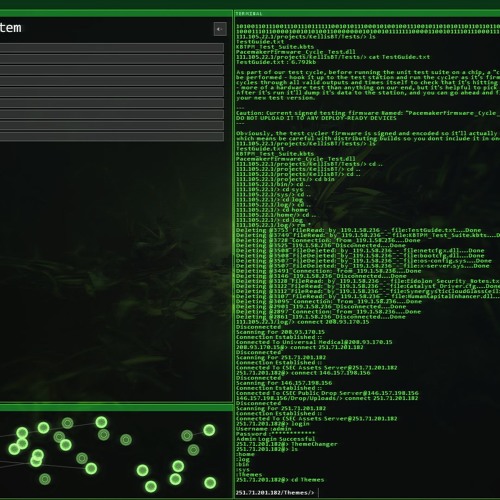Click the 'Caution: Current signed testing firmware' line

point(368,113)
